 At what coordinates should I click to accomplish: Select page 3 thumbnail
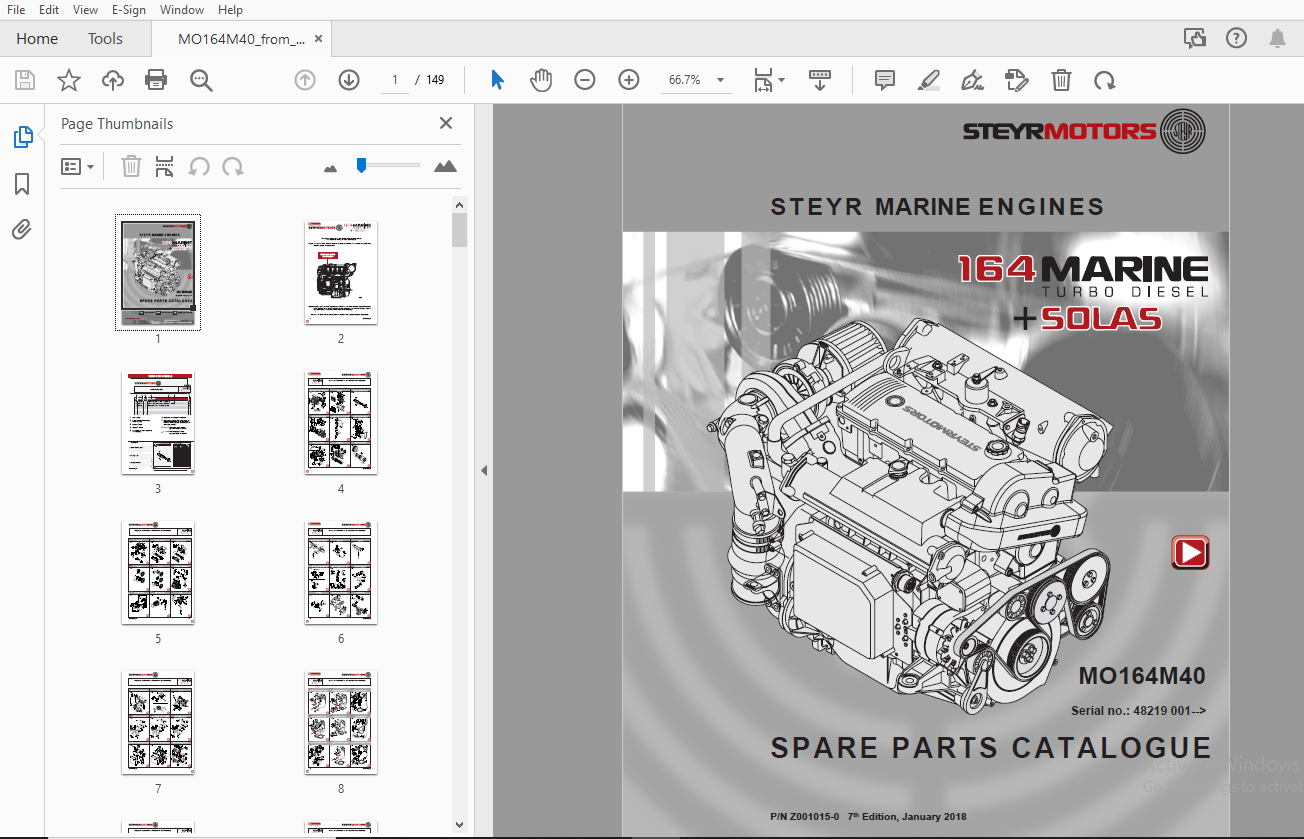click(158, 422)
